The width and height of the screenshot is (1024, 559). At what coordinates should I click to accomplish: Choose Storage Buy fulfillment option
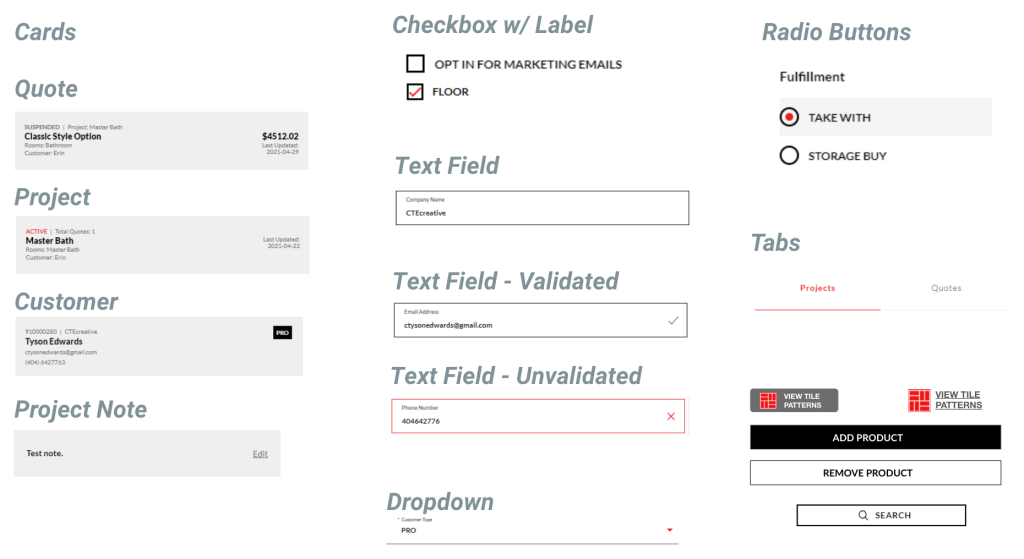(789, 155)
